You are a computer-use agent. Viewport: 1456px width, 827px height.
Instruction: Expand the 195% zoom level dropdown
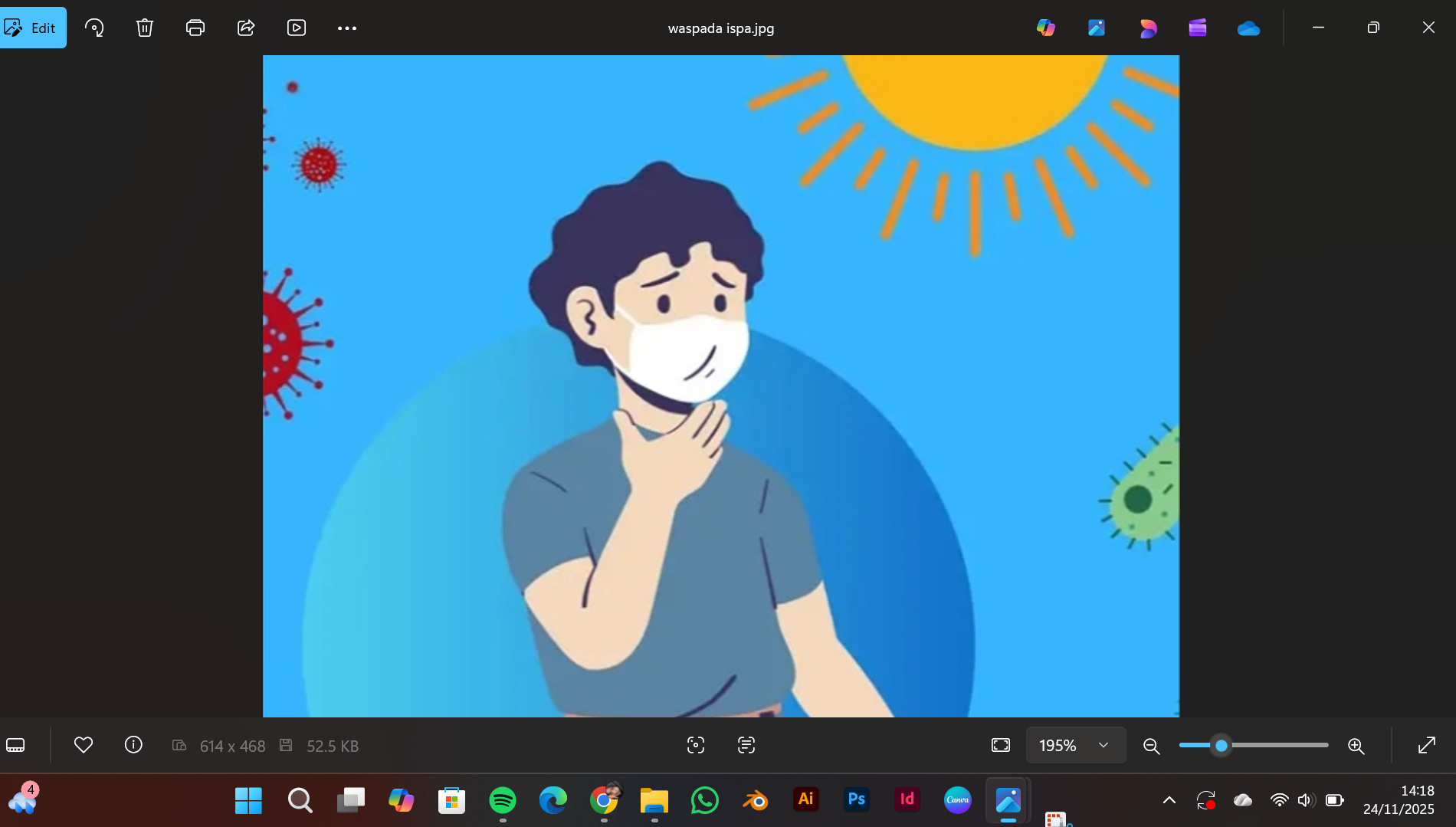(x=1076, y=745)
